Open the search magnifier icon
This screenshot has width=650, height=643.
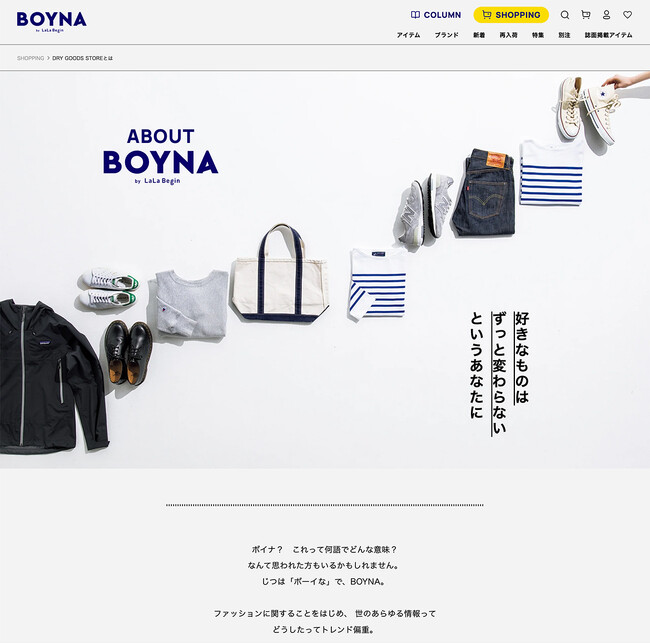(x=565, y=15)
